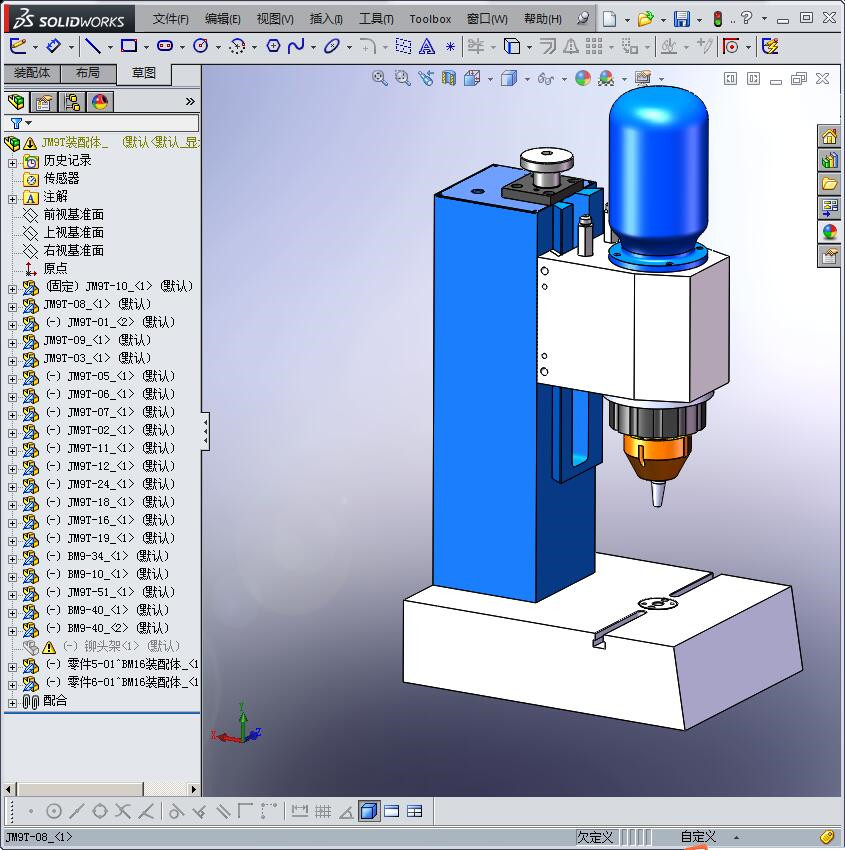Toggle the angle snap

[x=346, y=811]
